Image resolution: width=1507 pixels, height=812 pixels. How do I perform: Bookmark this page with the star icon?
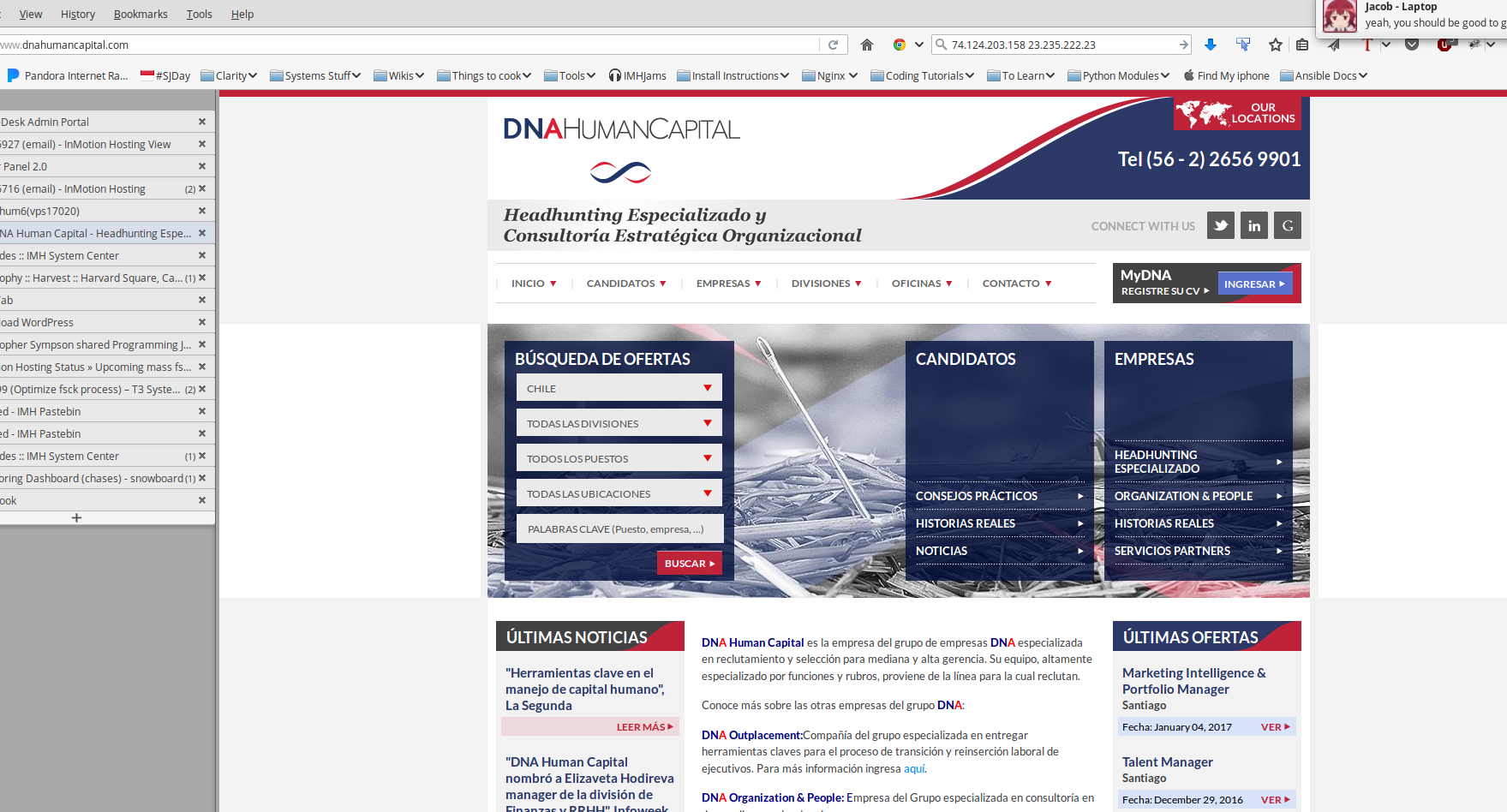[x=1276, y=45]
